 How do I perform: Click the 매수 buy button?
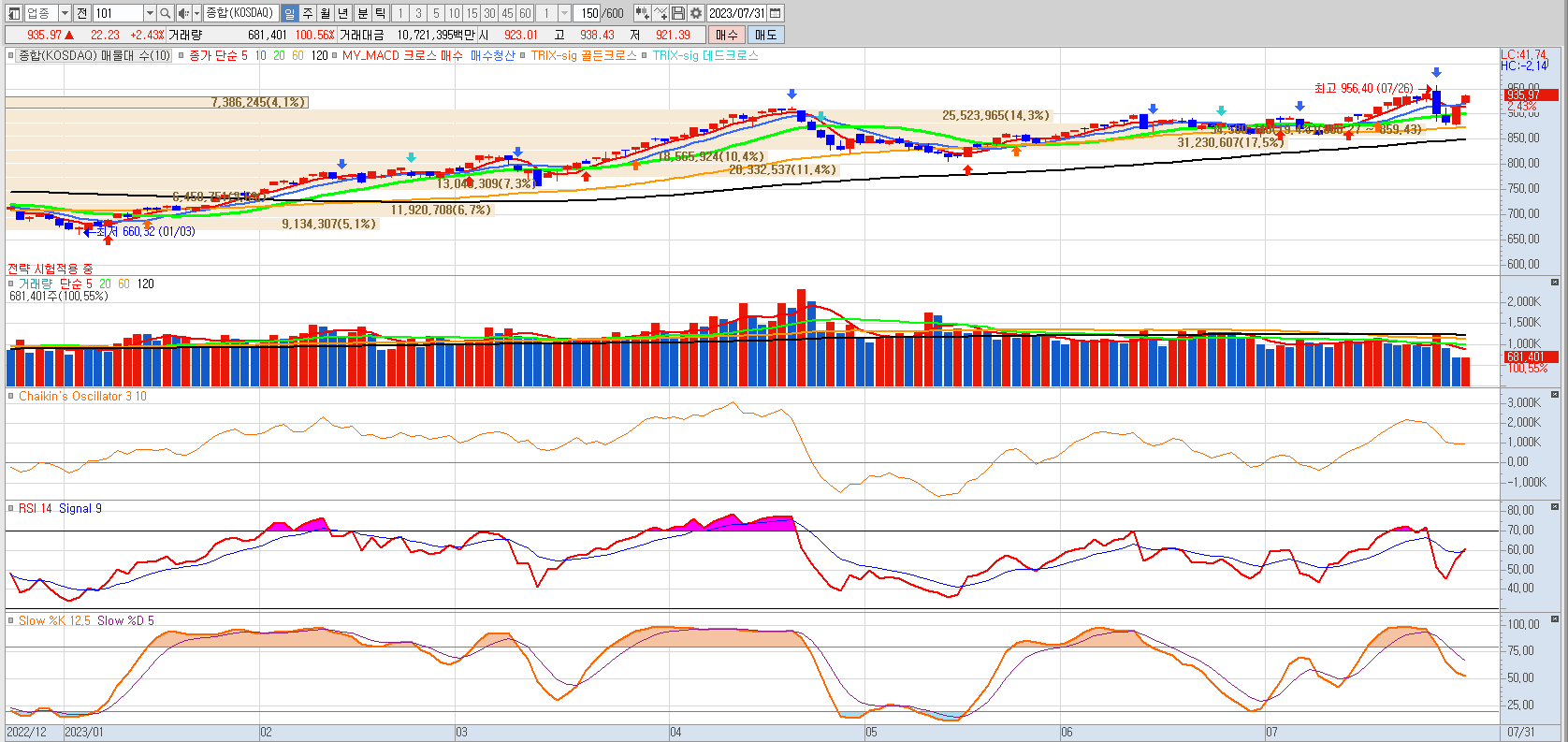[x=727, y=35]
